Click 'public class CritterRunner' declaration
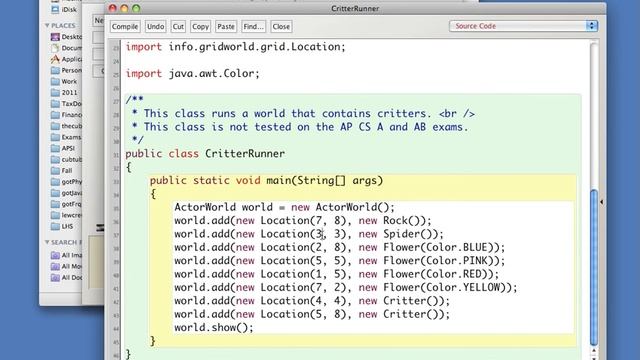Viewport: 640px width, 360px height. point(205,154)
